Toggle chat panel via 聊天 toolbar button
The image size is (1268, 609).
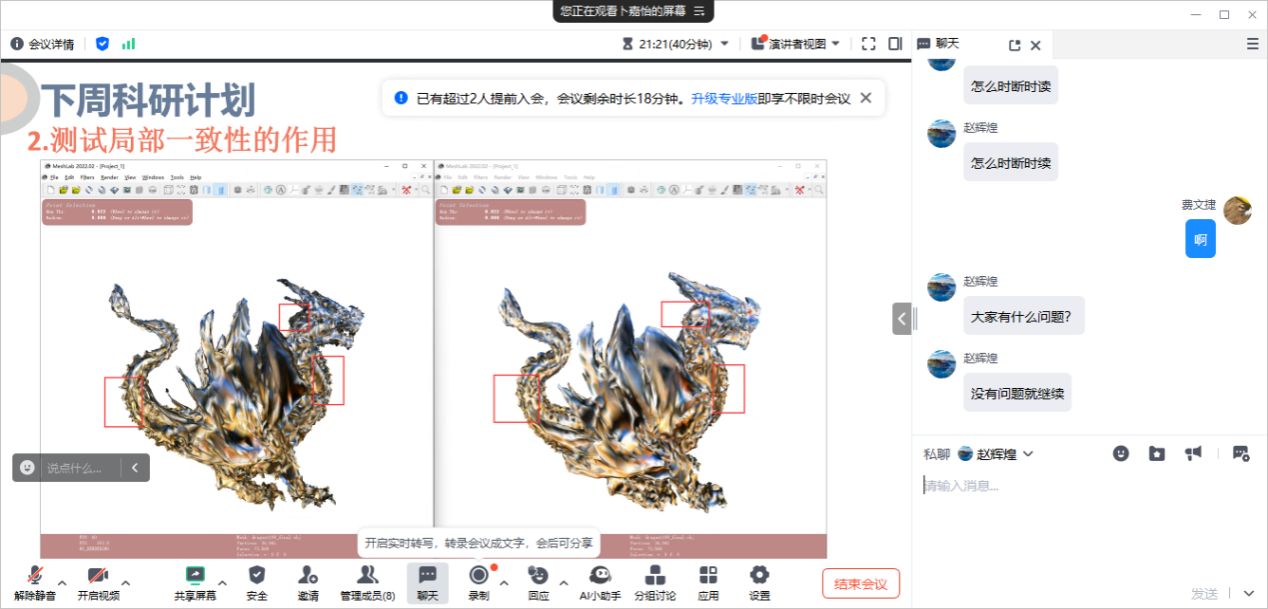427,583
